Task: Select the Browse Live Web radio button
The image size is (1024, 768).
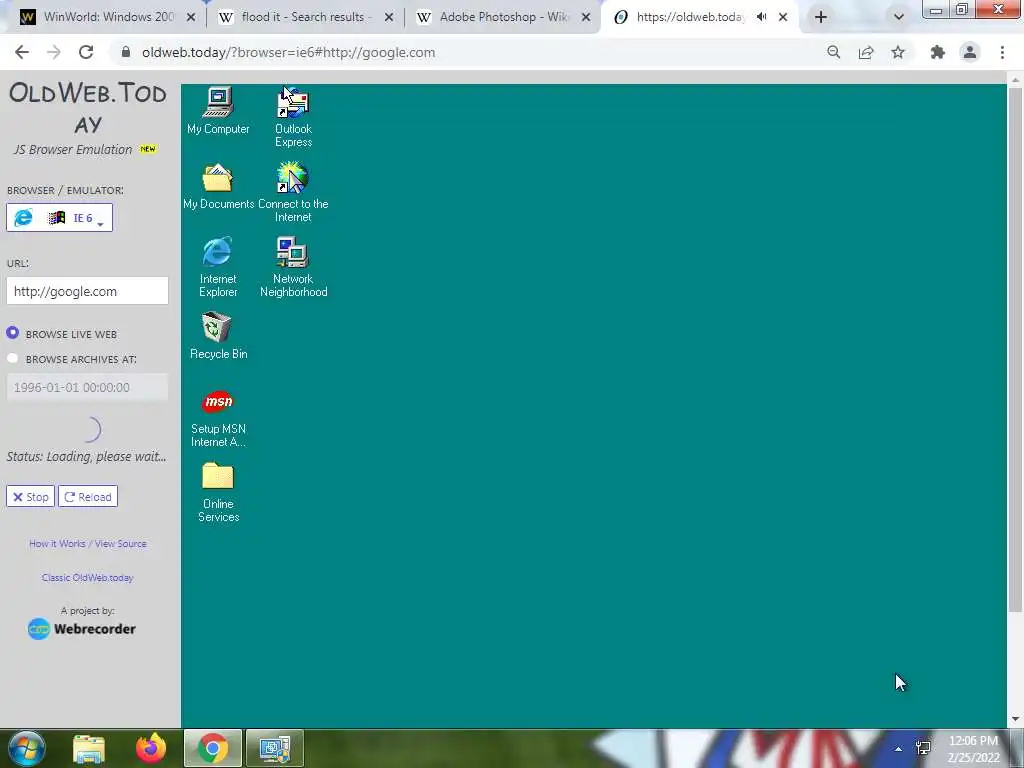Action: [12, 333]
